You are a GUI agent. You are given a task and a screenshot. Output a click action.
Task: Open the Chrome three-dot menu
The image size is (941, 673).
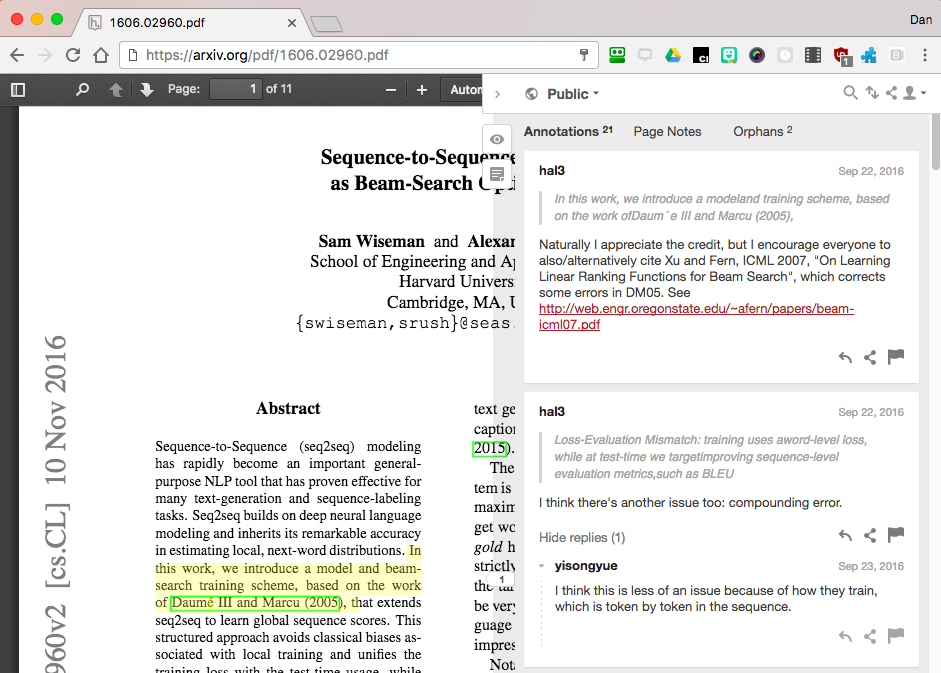(925, 55)
